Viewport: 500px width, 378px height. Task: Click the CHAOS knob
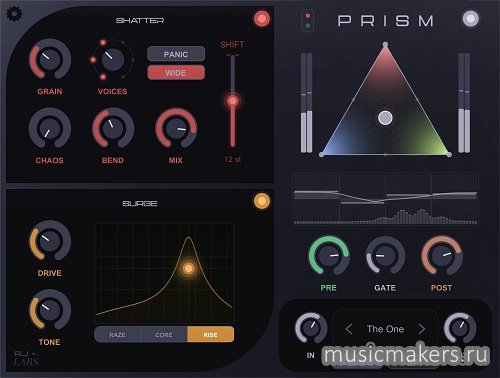tap(50, 128)
